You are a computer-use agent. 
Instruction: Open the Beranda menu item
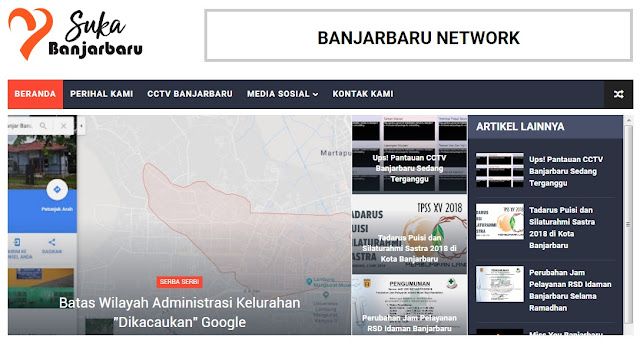(x=35, y=94)
